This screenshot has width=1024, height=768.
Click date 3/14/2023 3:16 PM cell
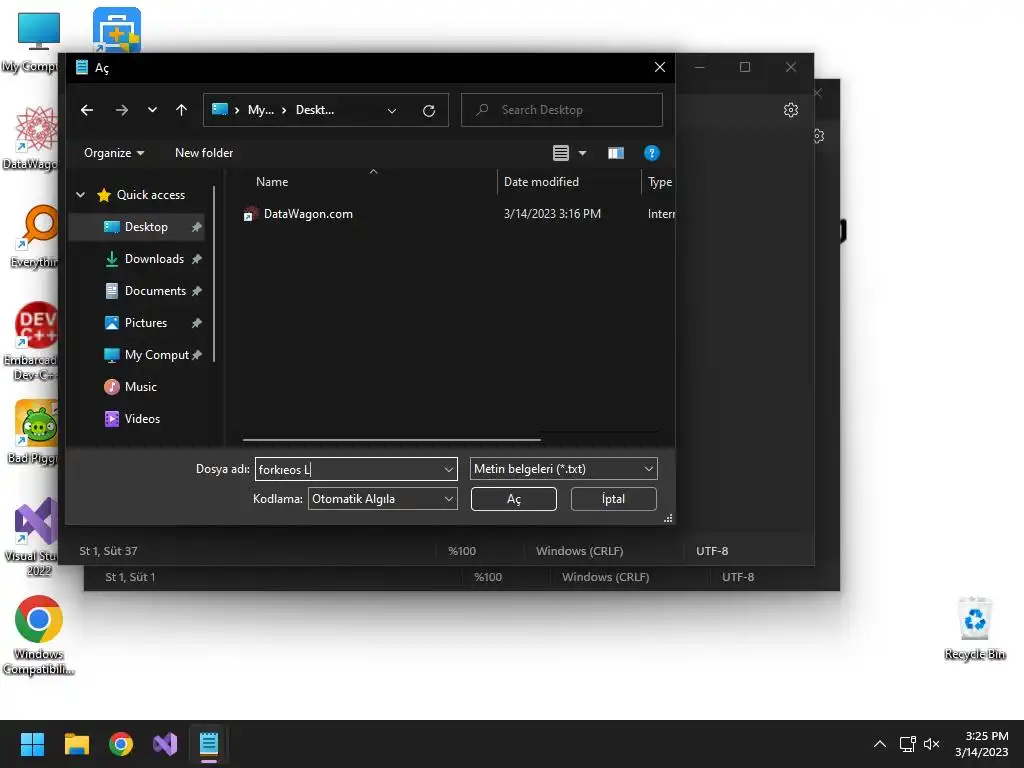tap(552, 214)
